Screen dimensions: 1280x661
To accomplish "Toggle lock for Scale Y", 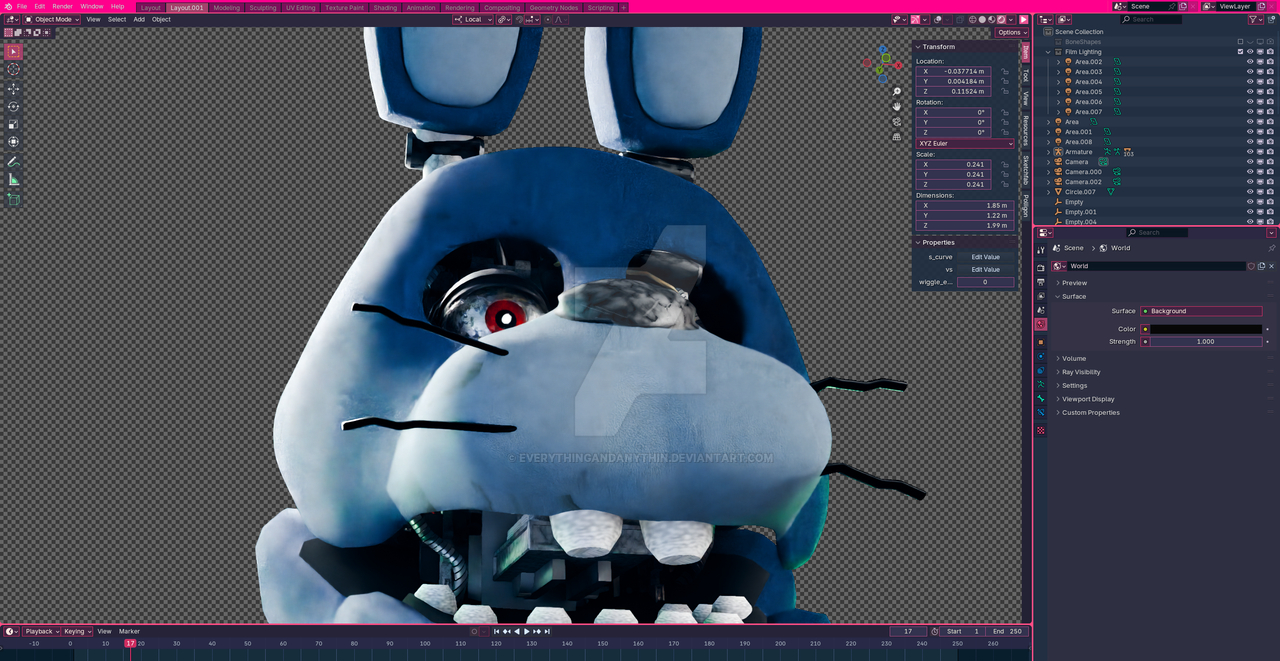I will (1005, 174).
